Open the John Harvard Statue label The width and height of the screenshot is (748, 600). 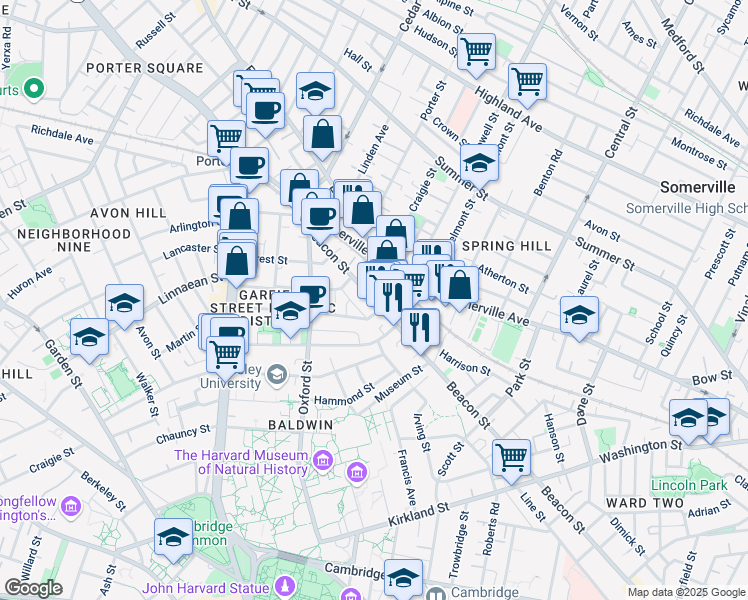(x=206, y=589)
